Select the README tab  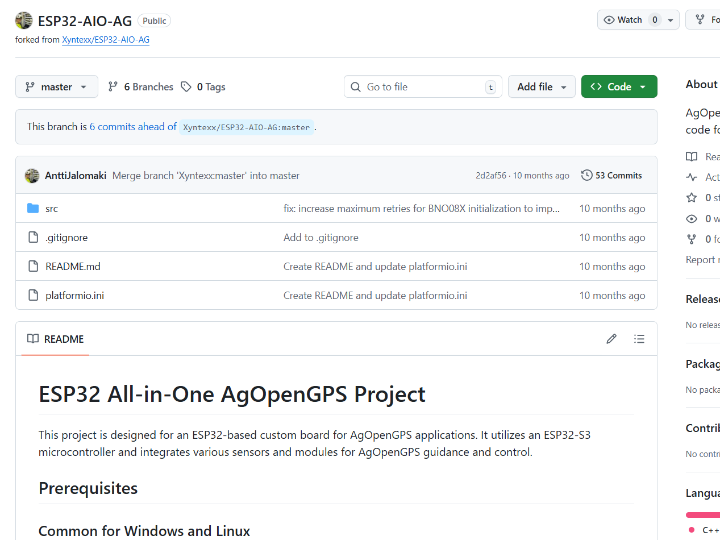55,339
